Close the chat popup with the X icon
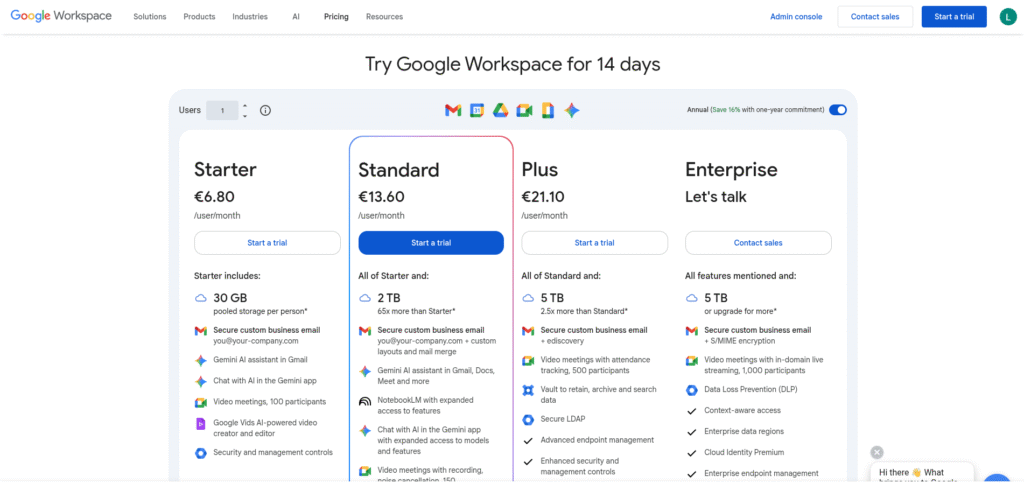Viewport: 1024px width, 483px height. [x=877, y=452]
